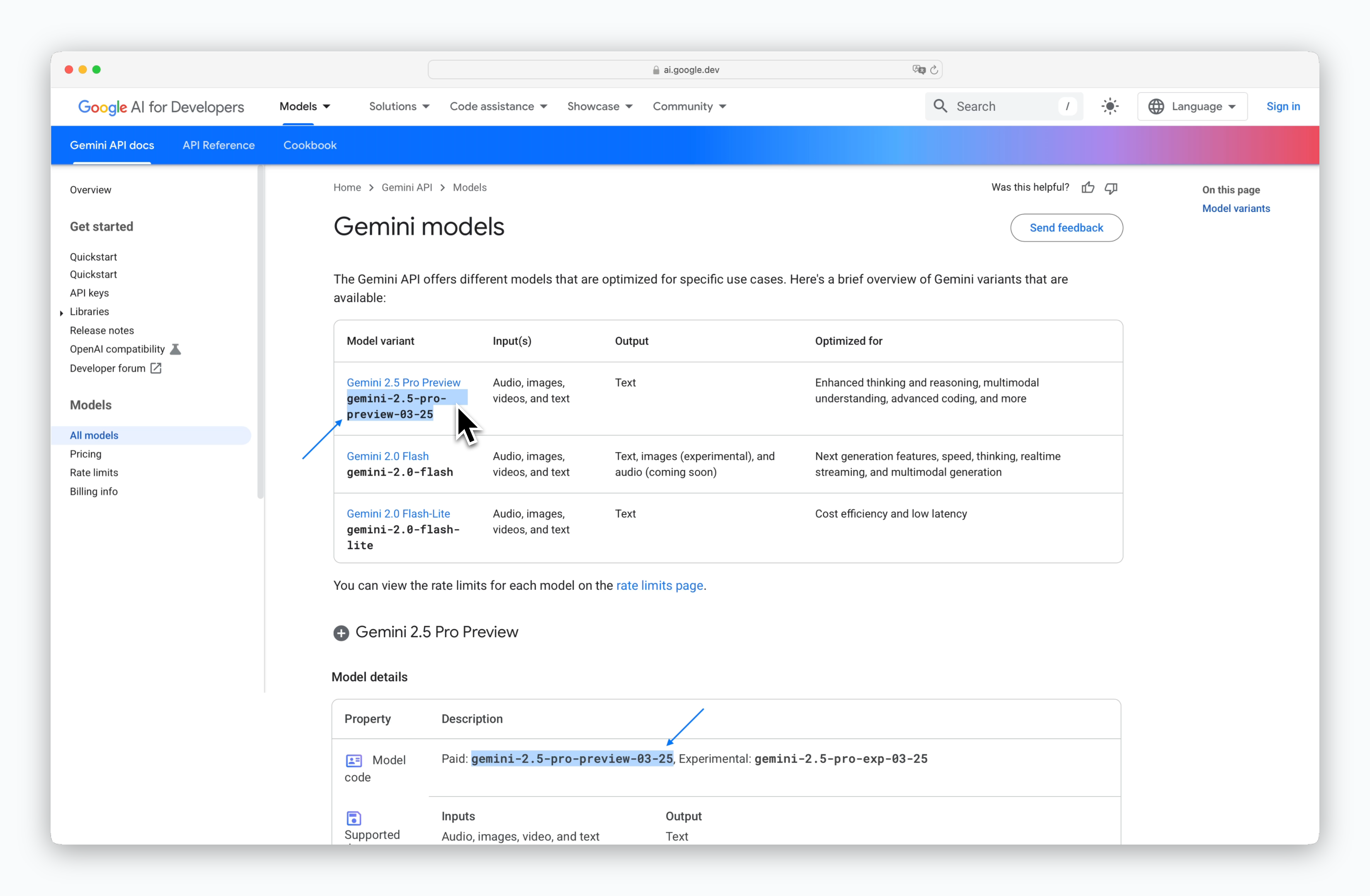Open the Language dropdown
Viewport: 1370px width, 896px height.
point(1192,107)
